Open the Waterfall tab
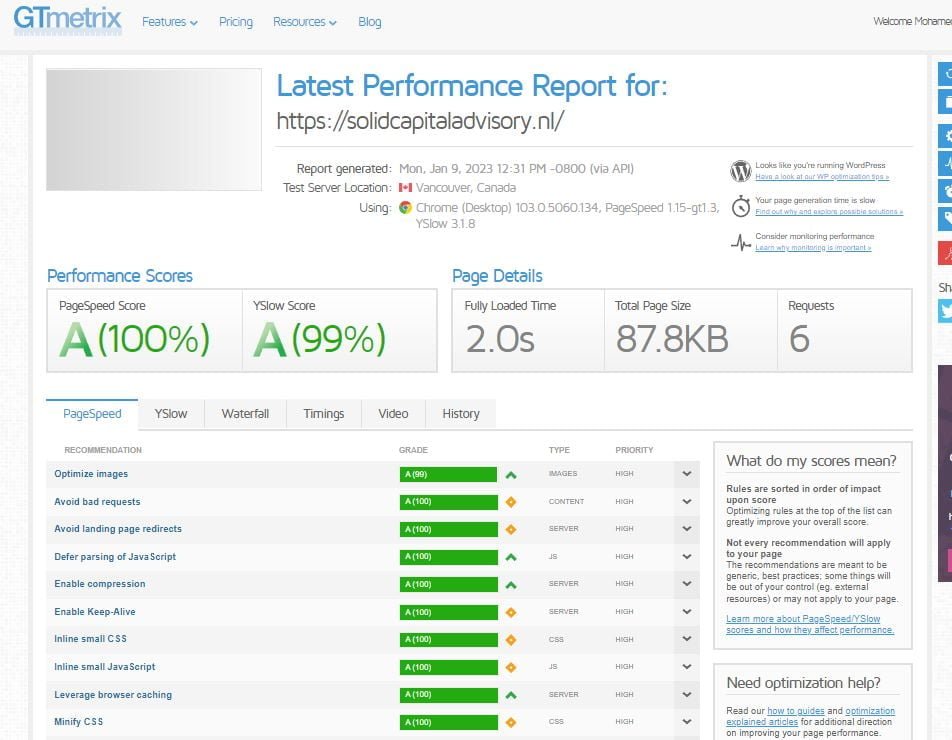The image size is (952, 740). click(245, 414)
